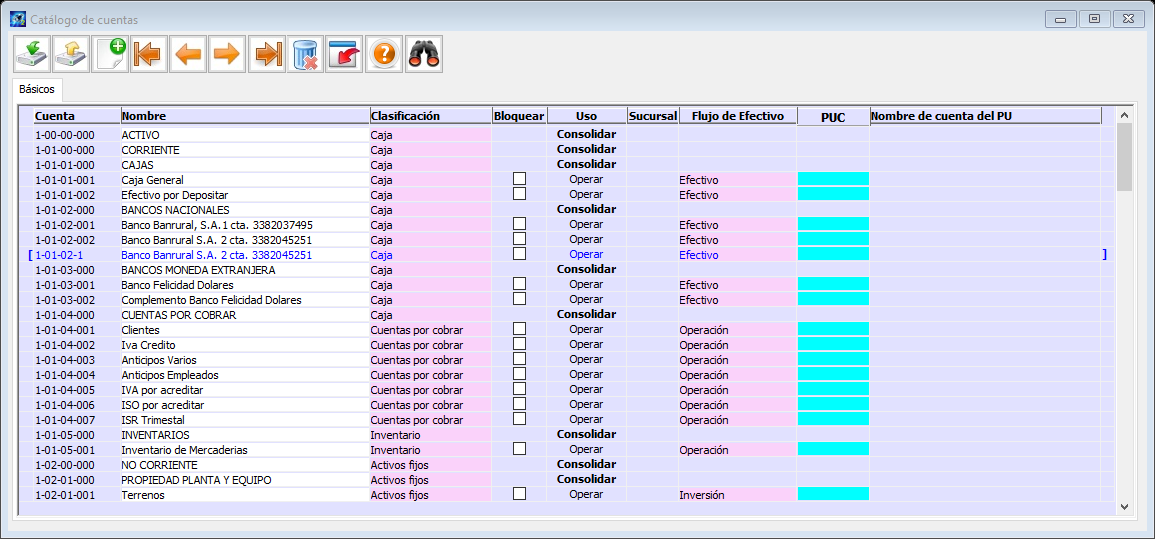Delete record with trash icon

click(305, 54)
